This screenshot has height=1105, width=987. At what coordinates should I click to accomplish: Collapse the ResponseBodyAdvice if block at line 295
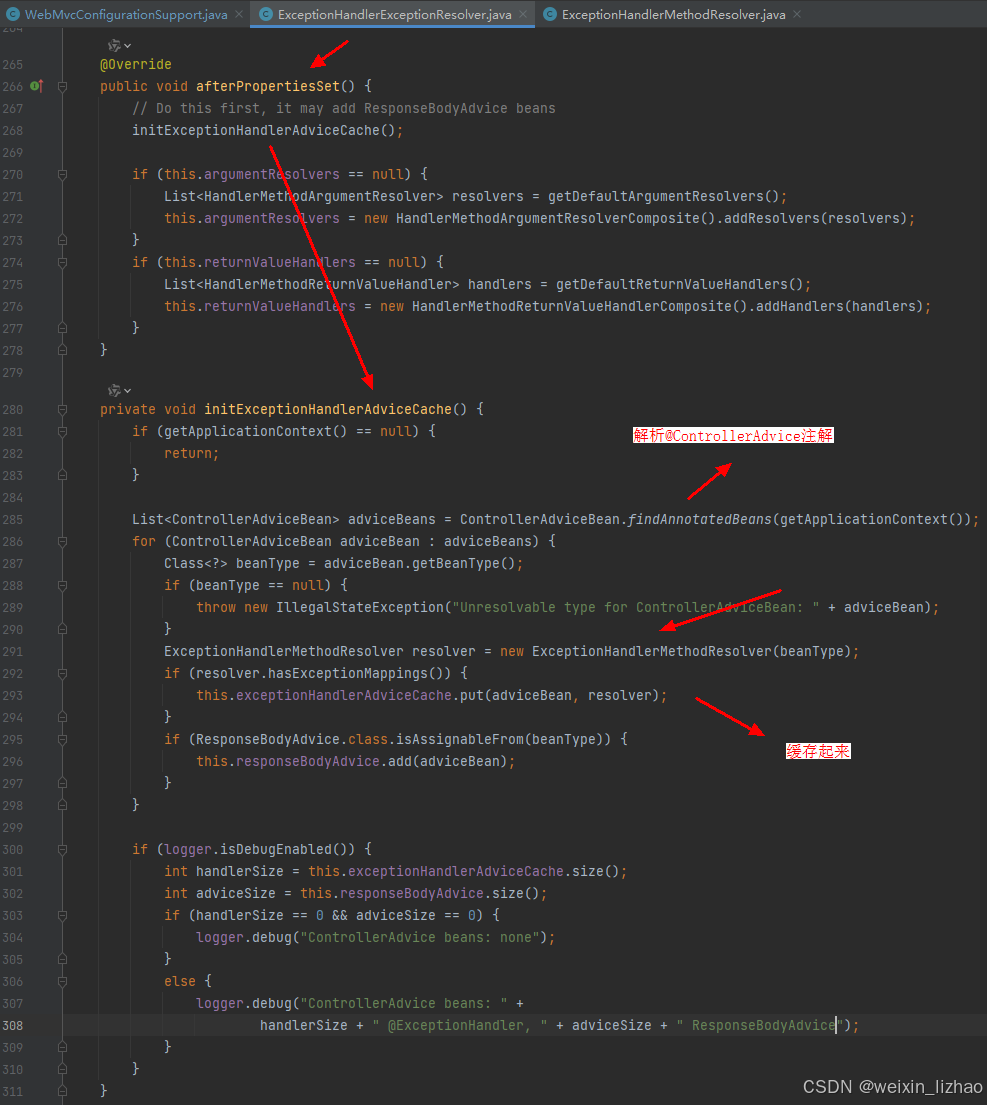point(62,739)
